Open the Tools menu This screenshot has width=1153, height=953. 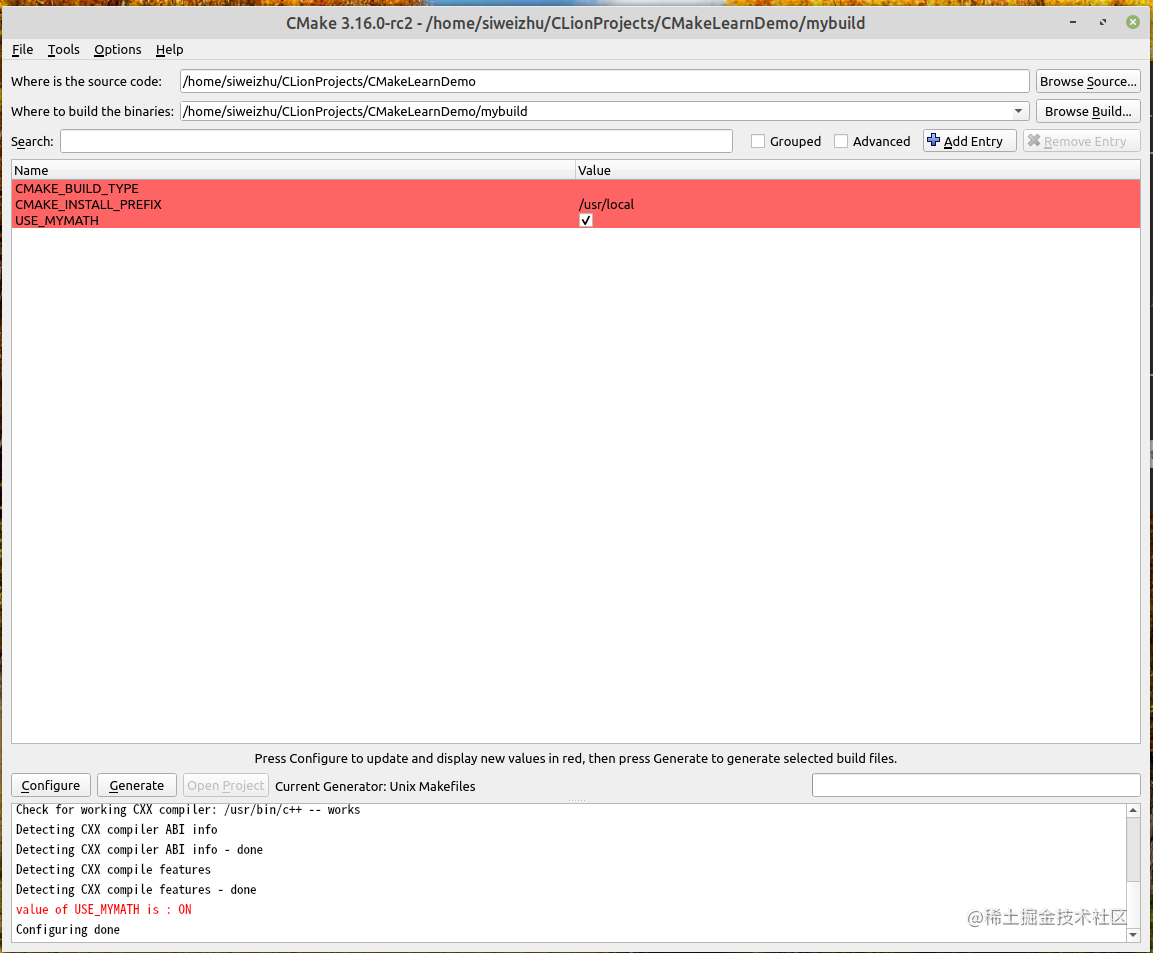pos(63,49)
